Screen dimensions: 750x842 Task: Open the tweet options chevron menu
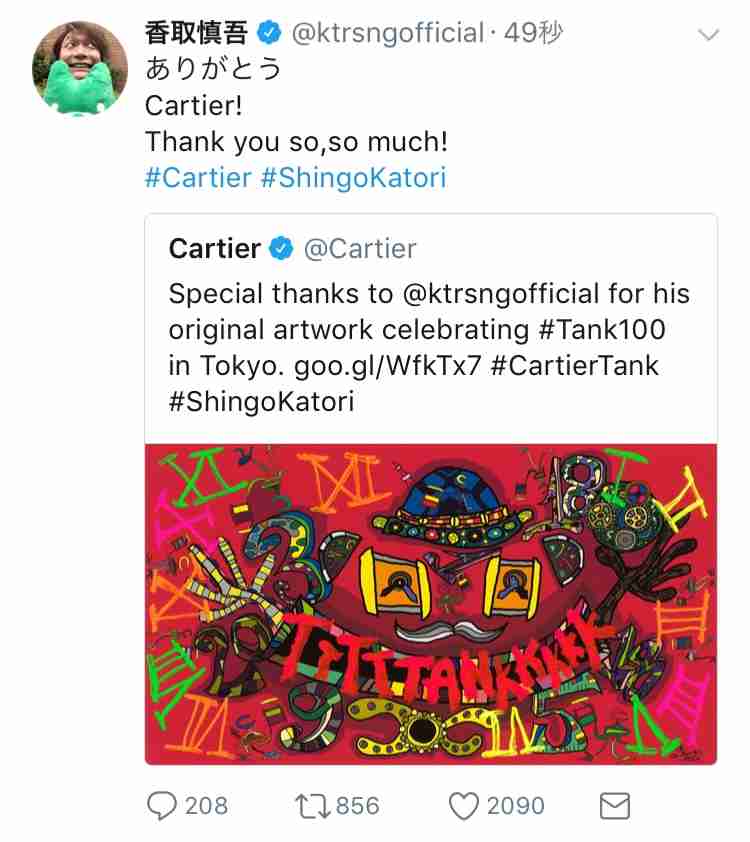click(708, 35)
